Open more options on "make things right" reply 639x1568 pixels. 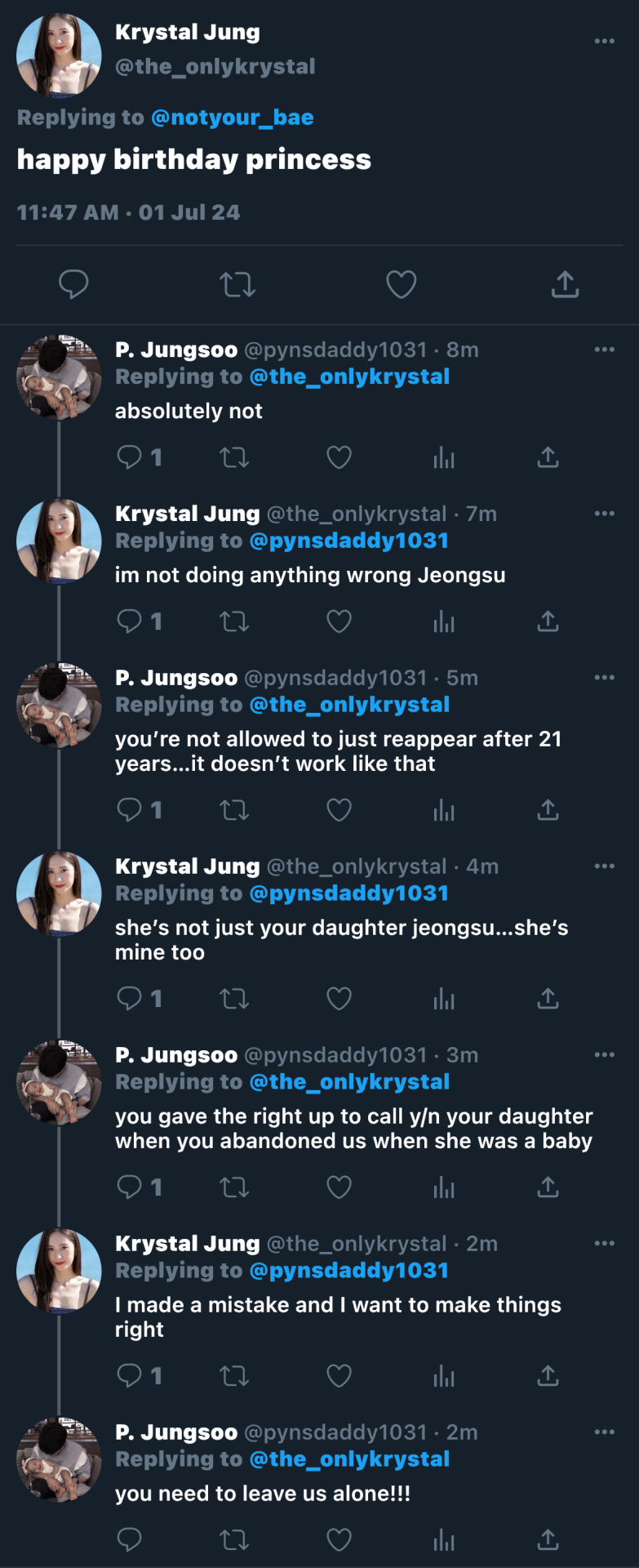(x=604, y=1243)
